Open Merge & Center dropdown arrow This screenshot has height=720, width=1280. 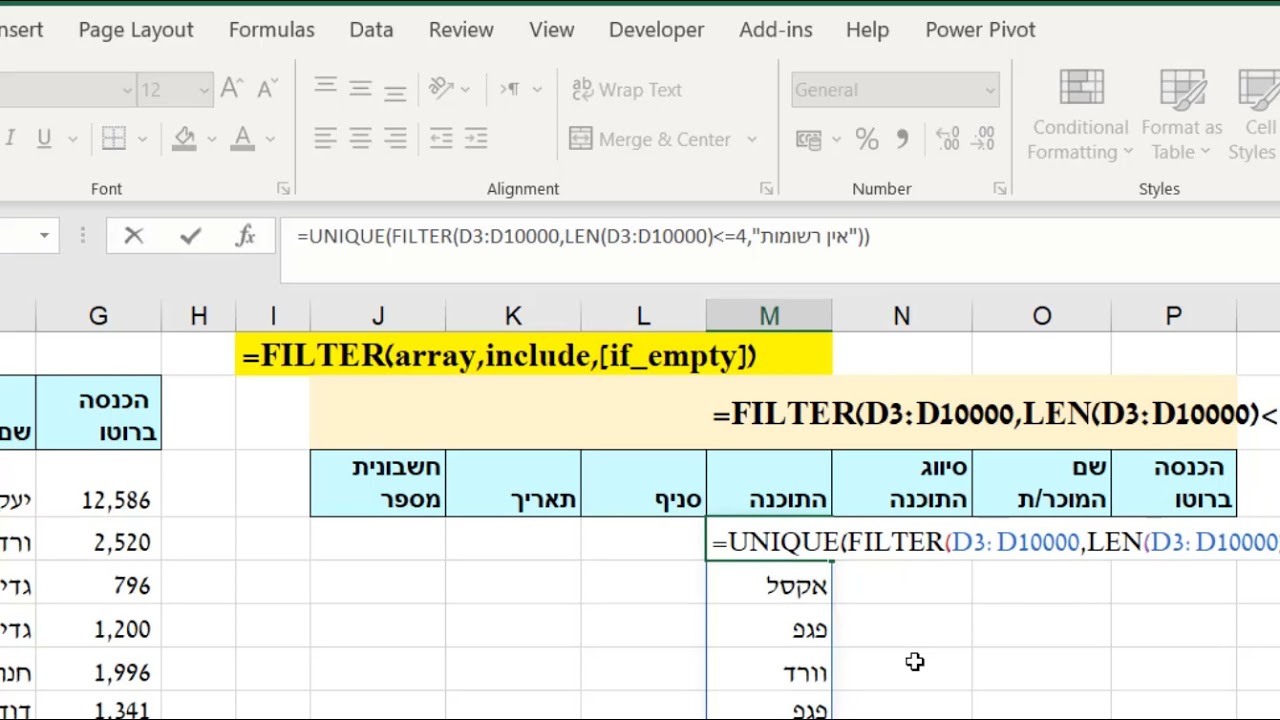[752, 139]
